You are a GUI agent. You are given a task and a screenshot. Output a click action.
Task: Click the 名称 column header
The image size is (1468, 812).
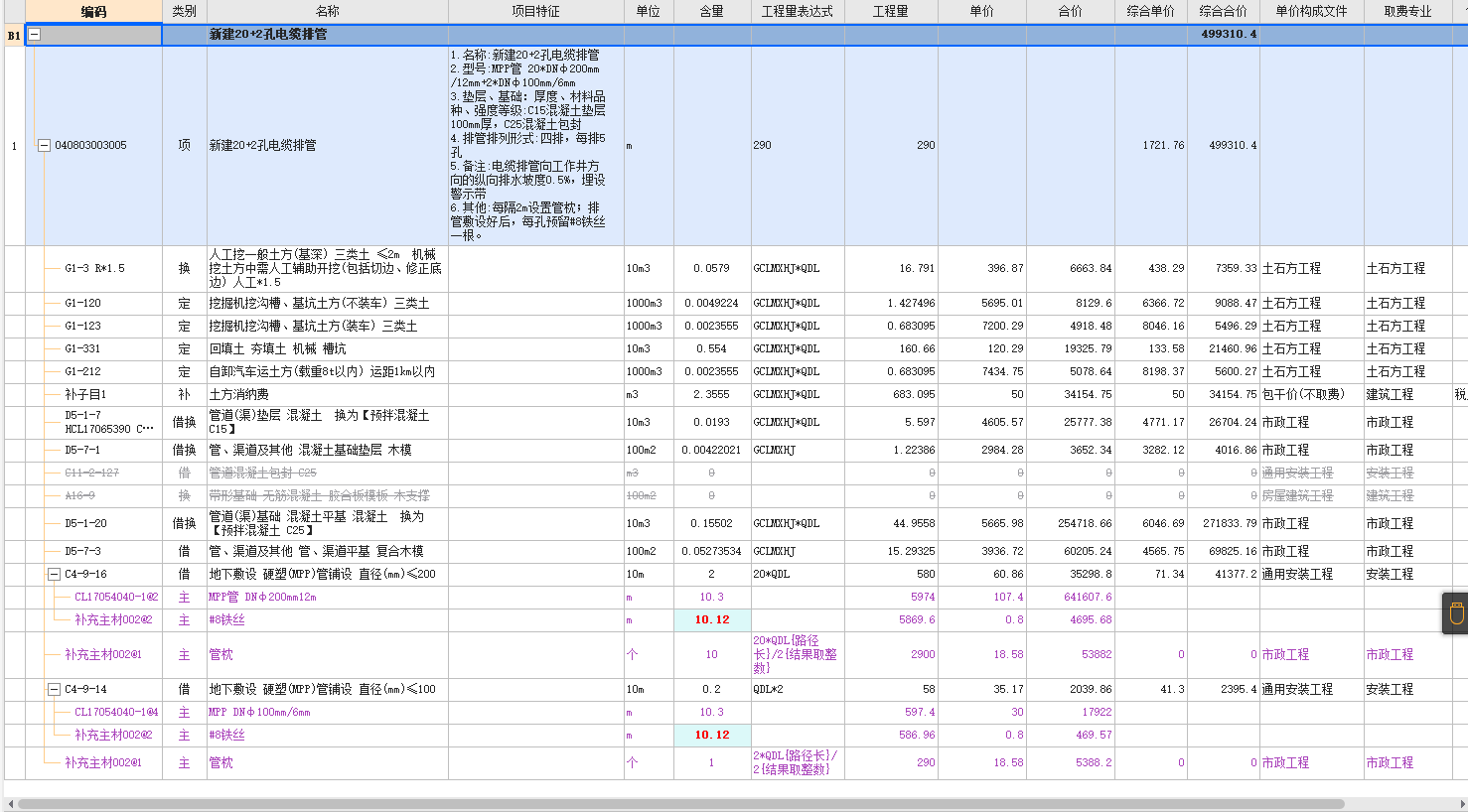pos(328,12)
